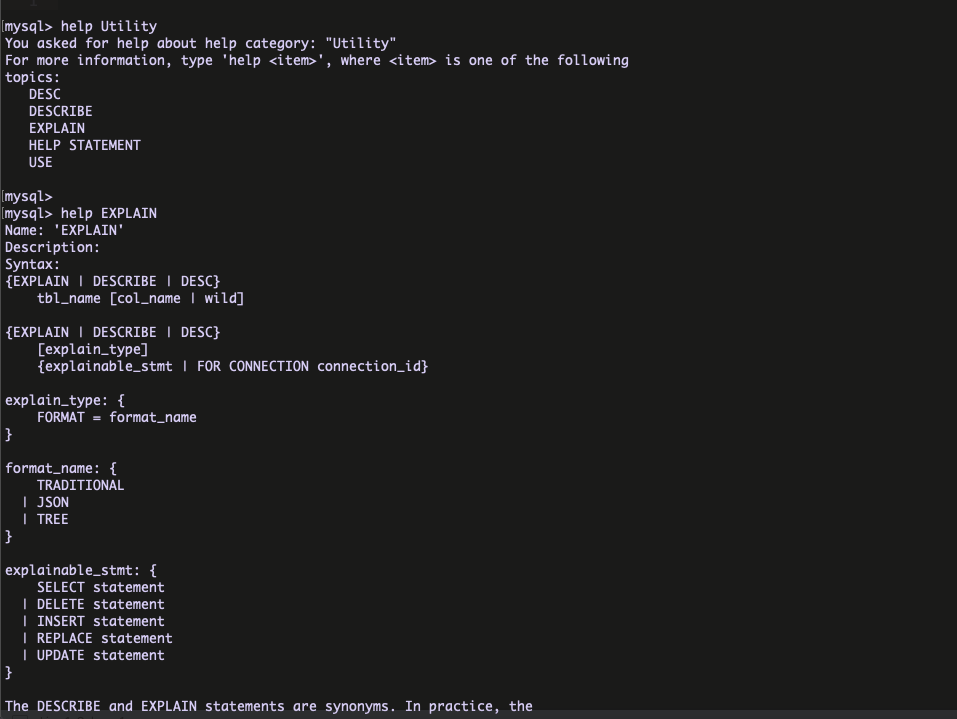Select the DESC entry in topics list
This screenshot has width=957, height=719.
click(44, 94)
